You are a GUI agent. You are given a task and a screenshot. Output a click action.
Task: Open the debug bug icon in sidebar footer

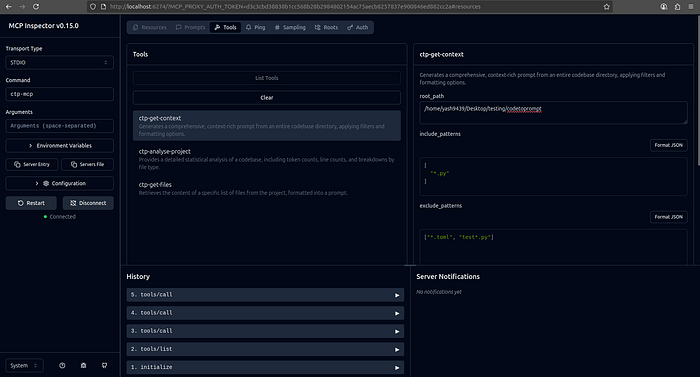[83, 365]
